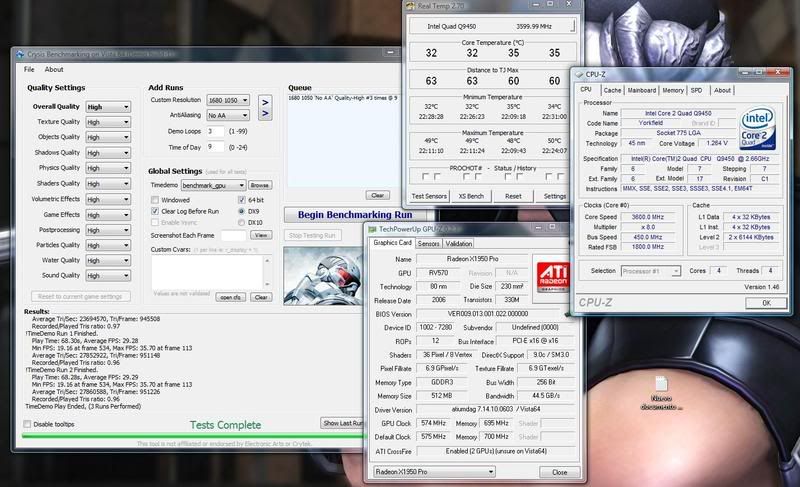Image resolution: width=800 pixels, height=487 pixels.
Task: Open the Water Quality dropdown
Action: 108,260
